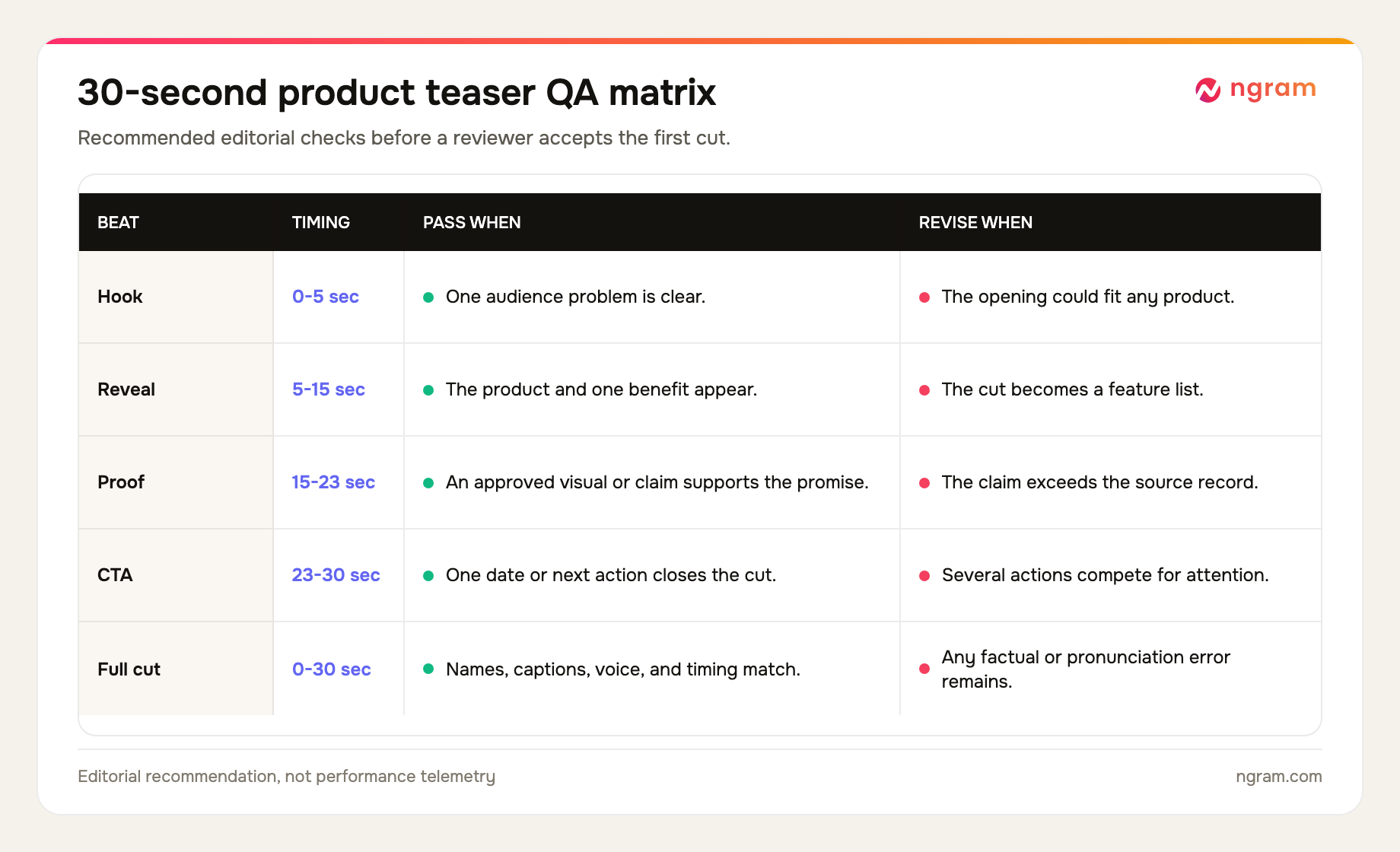This screenshot has height=852, width=1400.
Task: Click 'The claim exceeds the source record.'
Action: coord(1099,482)
